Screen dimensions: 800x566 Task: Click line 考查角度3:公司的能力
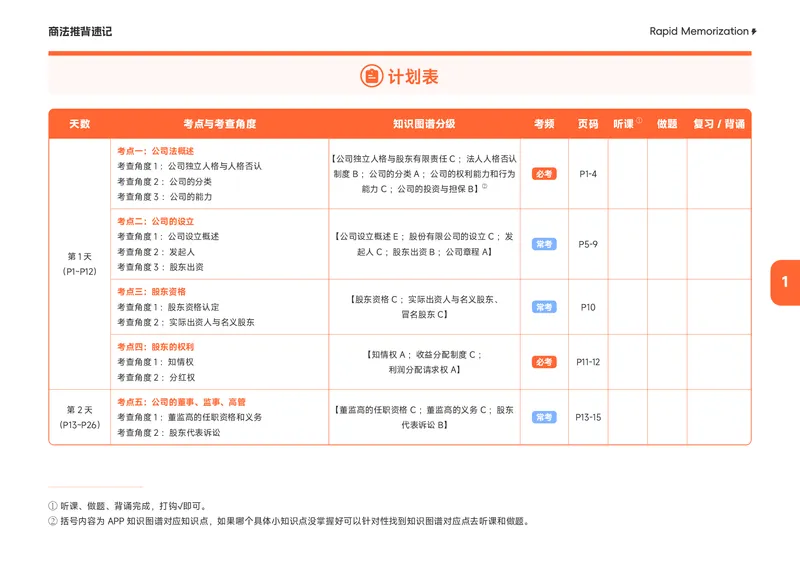point(164,197)
